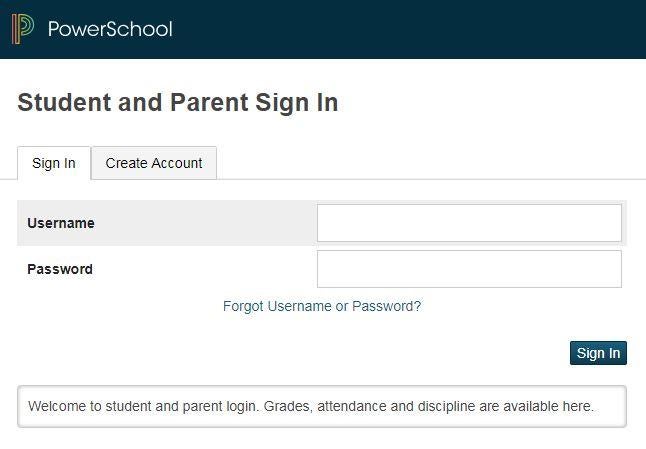646x449 pixels.
Task: Select the Student and Parent Sign In heading
Action: (x=178, y=103)
